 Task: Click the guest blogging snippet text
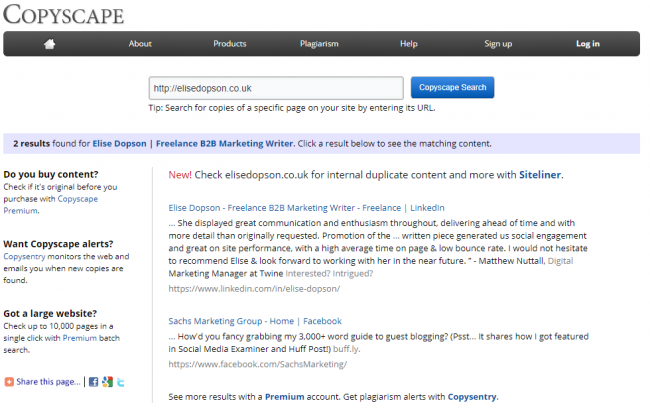tap(378, 343)
